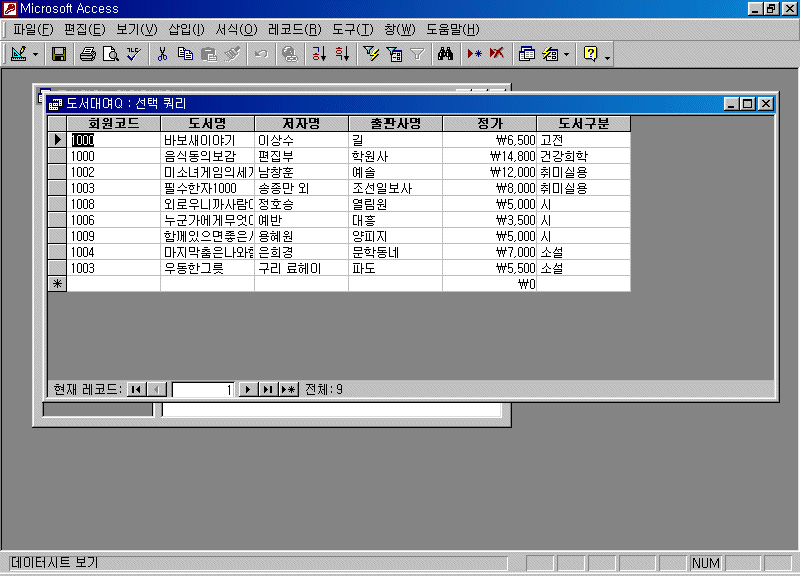Open the 도움말(H) menu

pyautogui.click(x=453, y=30)
